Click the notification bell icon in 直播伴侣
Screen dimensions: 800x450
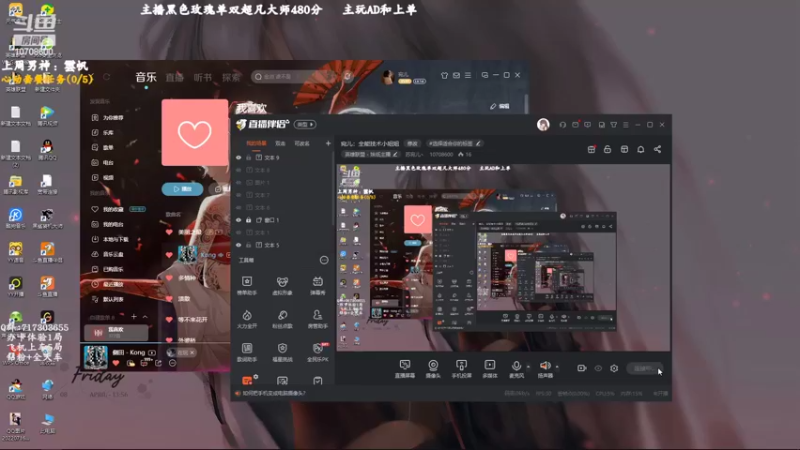point(641,149)
